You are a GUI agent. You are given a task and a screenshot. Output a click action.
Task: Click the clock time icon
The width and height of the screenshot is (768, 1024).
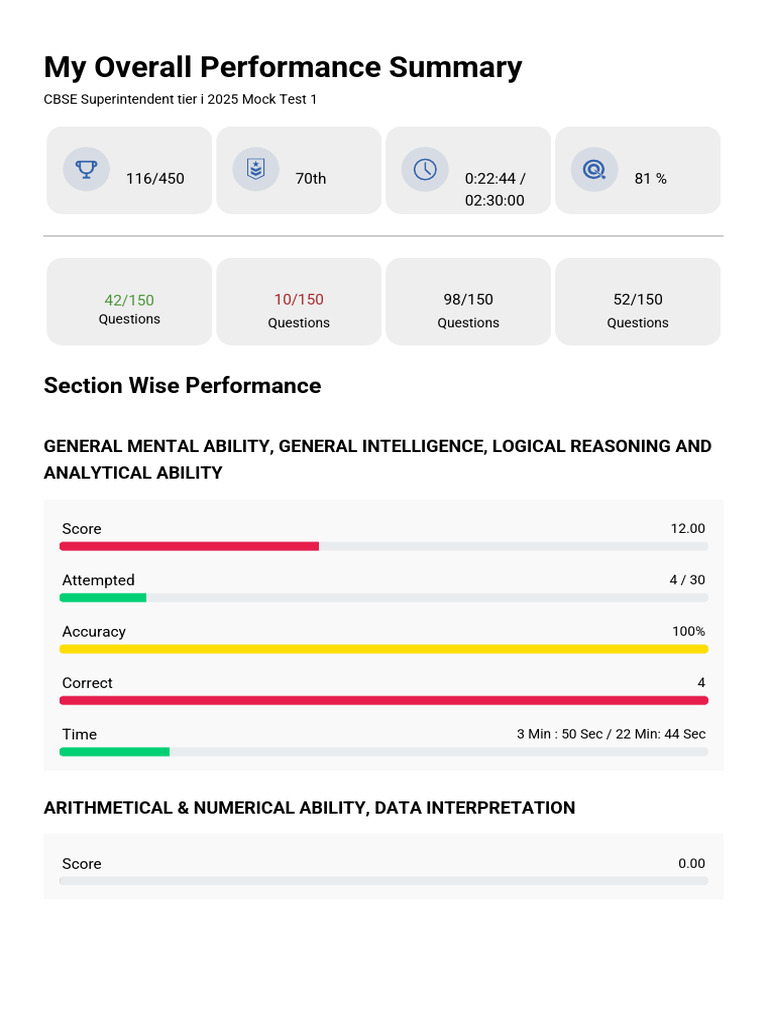click(425, 169)
